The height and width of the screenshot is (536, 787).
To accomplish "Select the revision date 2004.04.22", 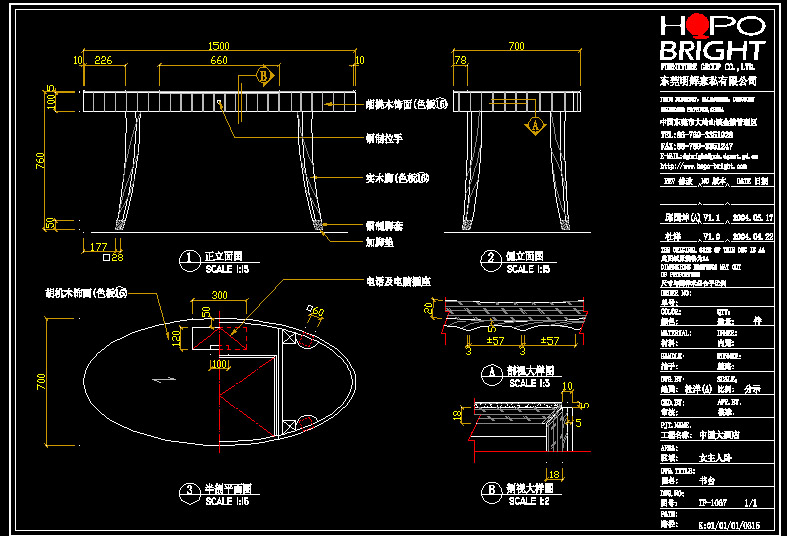I will (753, 236).
